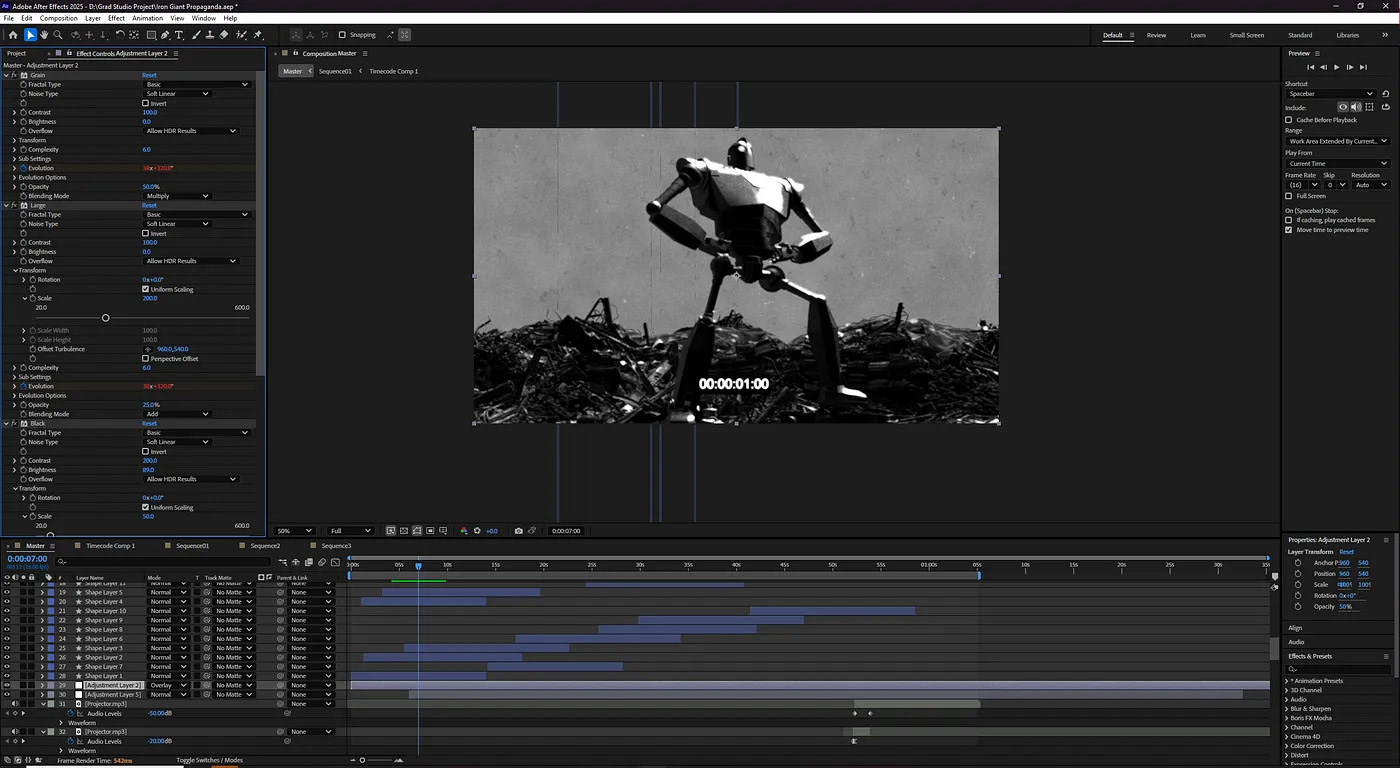
Task: Select the Rectangle shape tool
Action: click(151, 35)
